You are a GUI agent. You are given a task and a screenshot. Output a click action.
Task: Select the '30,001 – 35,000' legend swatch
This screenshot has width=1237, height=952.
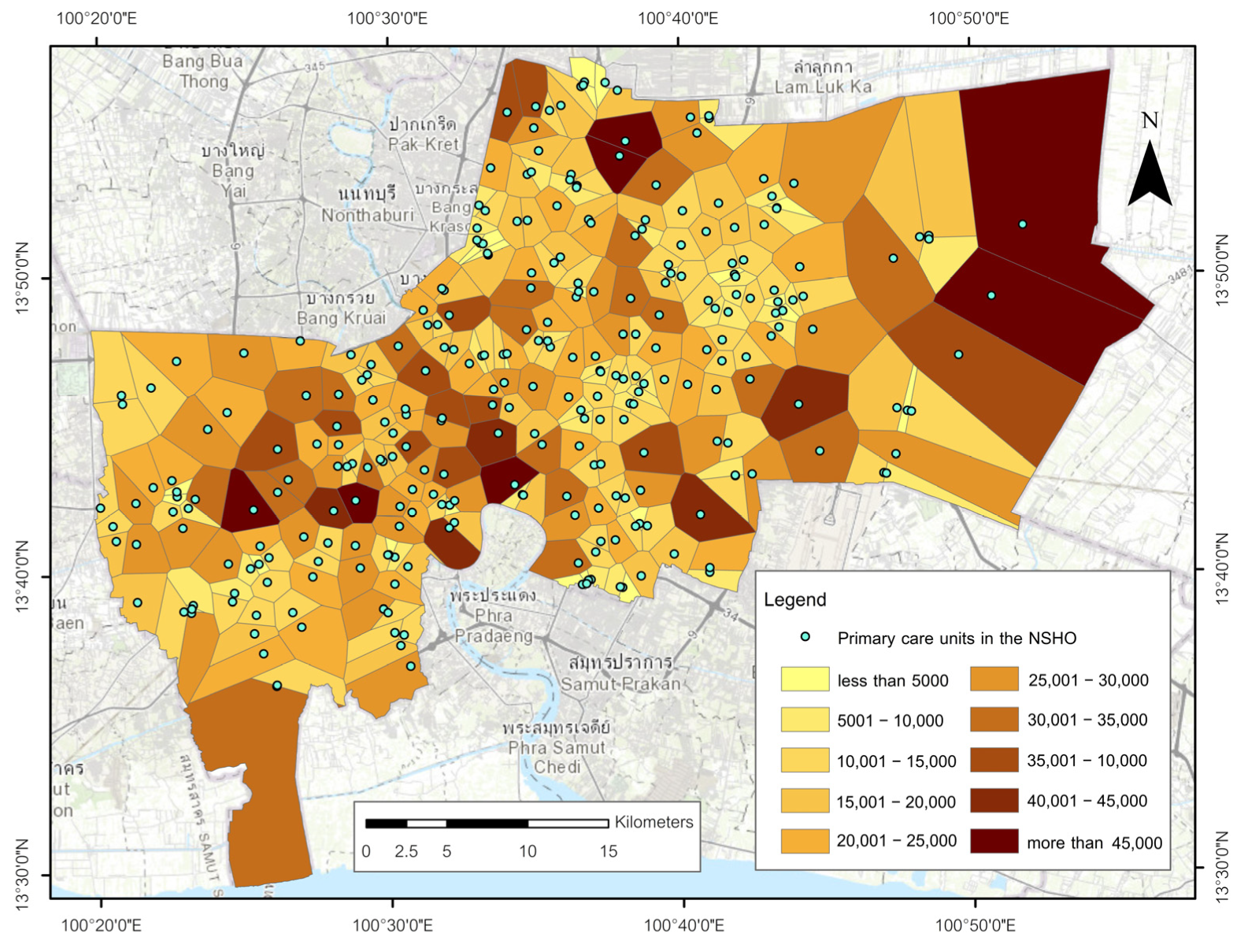[x=994, y=720]
